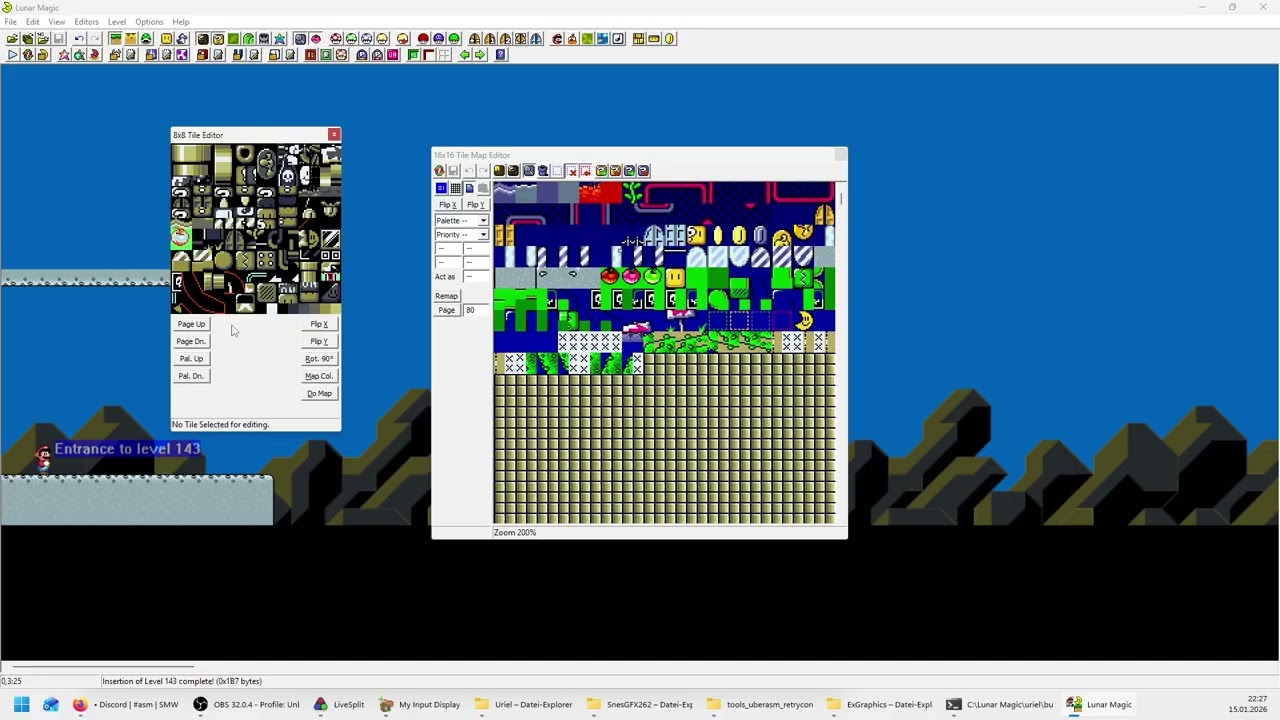Click Flip X in the 8x8 Tile Editor
This screenshot has height=720, width=1280.
(319, 324)
